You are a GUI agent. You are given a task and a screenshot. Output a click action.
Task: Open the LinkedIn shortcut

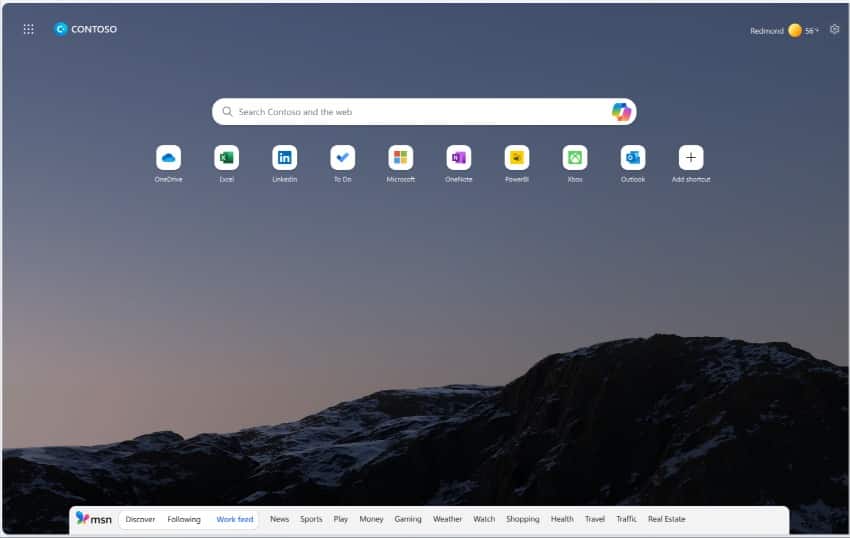(285, 158)
